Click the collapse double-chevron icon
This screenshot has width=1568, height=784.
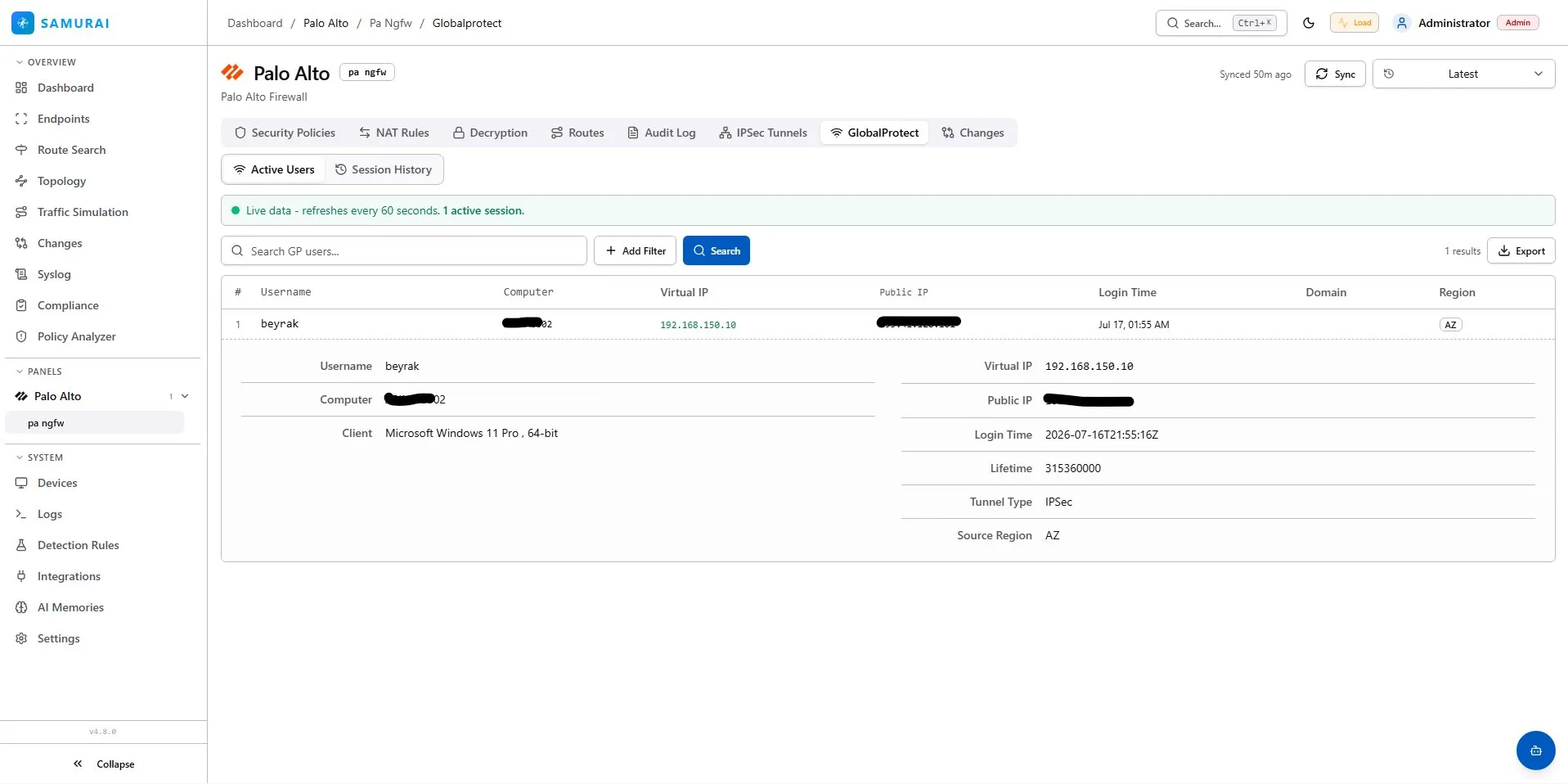pyautogui.click(x=78, y=764)
